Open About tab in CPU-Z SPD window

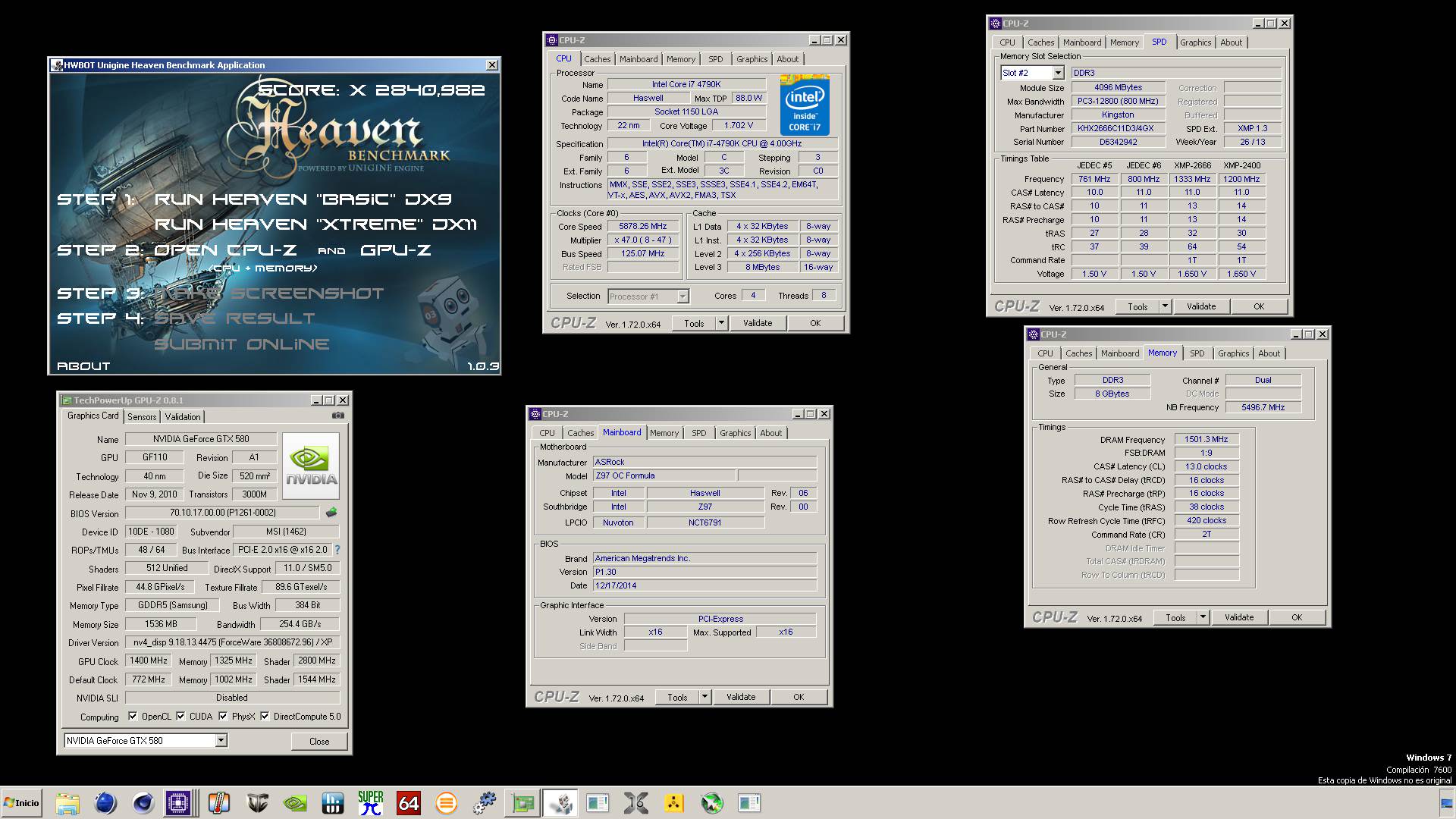[x=1231, y=42]
